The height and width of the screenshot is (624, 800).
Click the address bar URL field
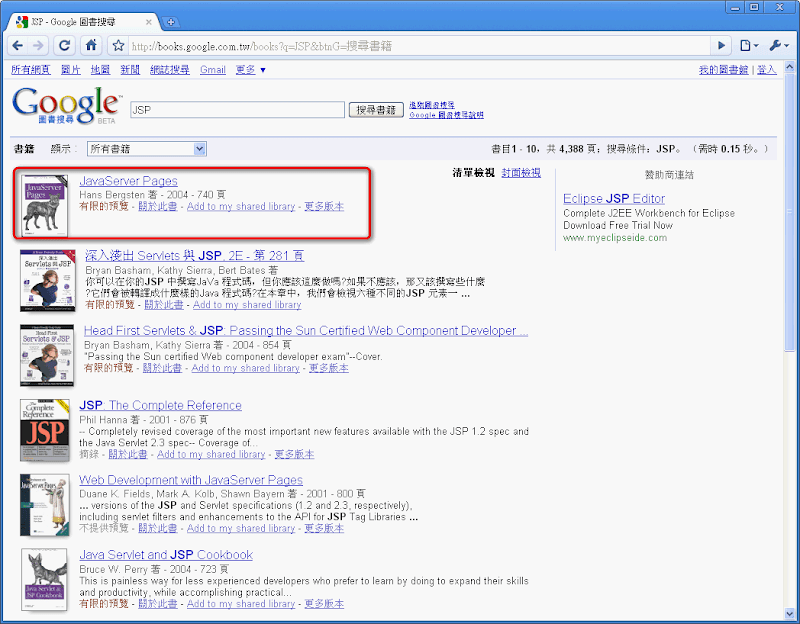pos(418,46)
